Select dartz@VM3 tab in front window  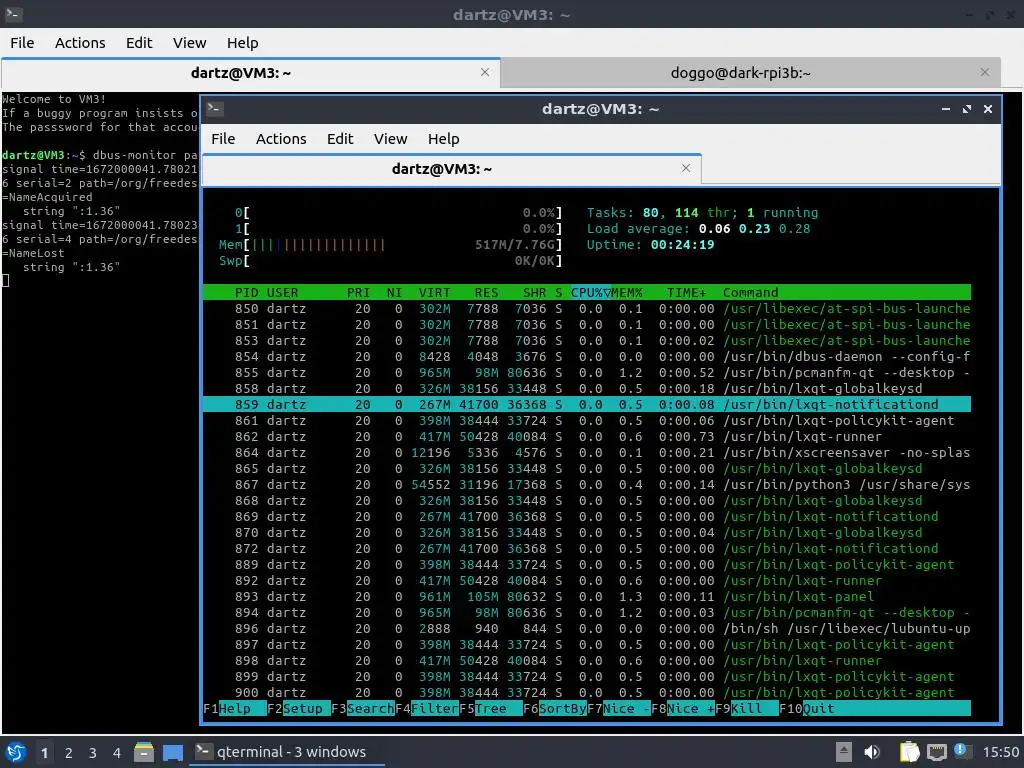pos(452,168)
